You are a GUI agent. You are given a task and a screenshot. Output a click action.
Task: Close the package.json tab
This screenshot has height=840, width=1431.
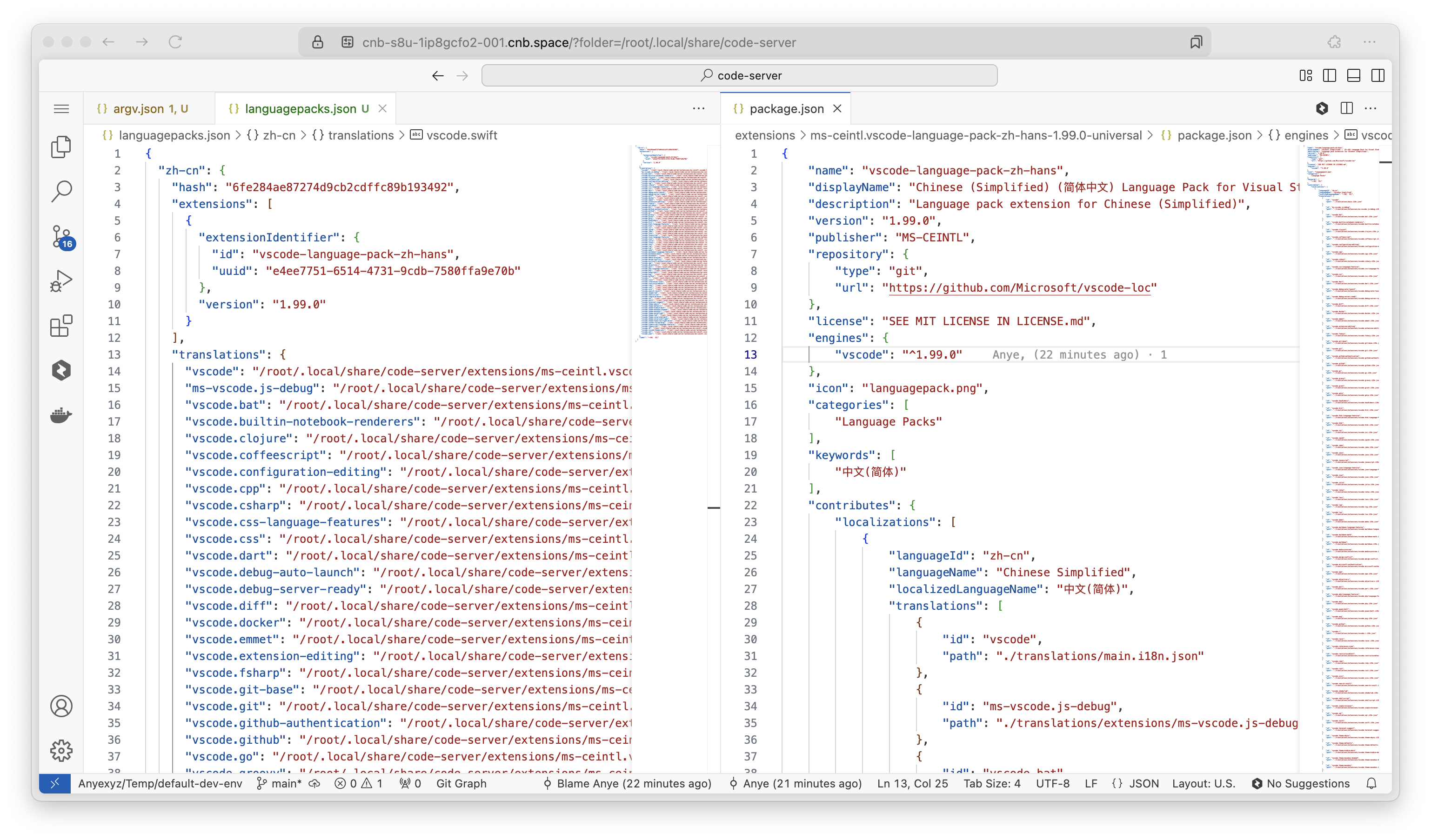tap(837, 108)
